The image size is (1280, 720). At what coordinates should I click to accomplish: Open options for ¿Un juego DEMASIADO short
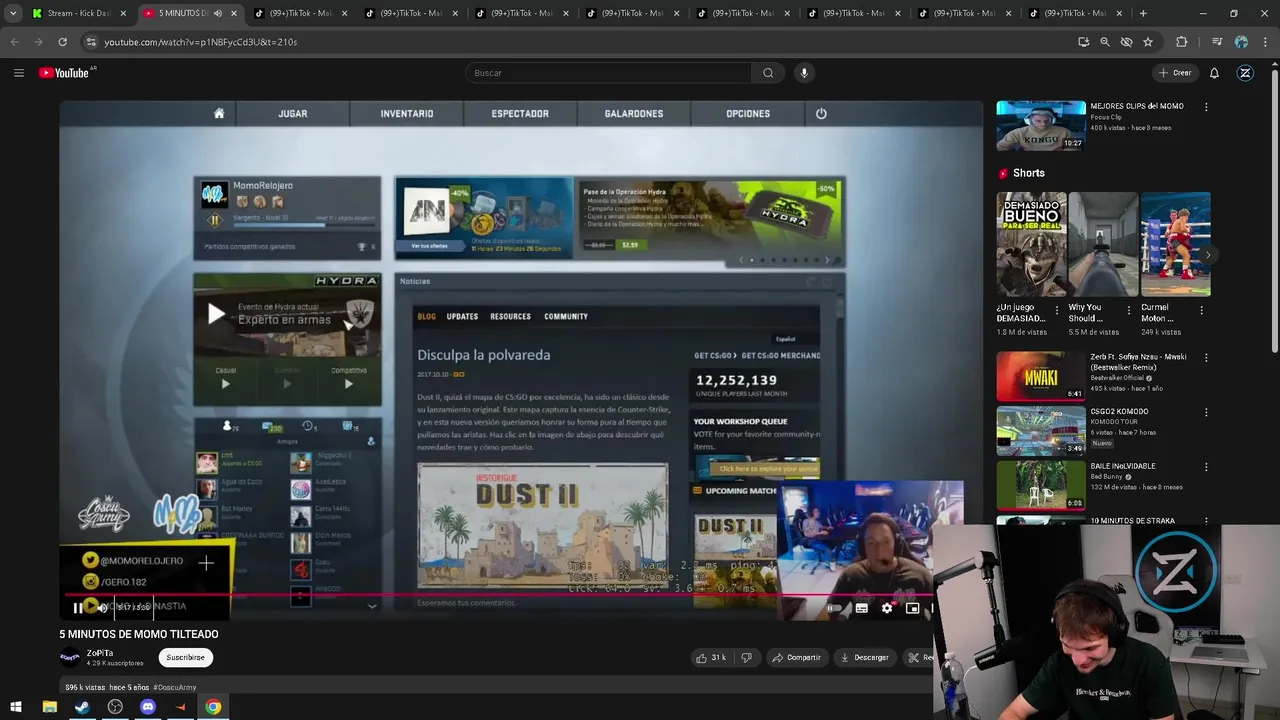click(1056, 311)
